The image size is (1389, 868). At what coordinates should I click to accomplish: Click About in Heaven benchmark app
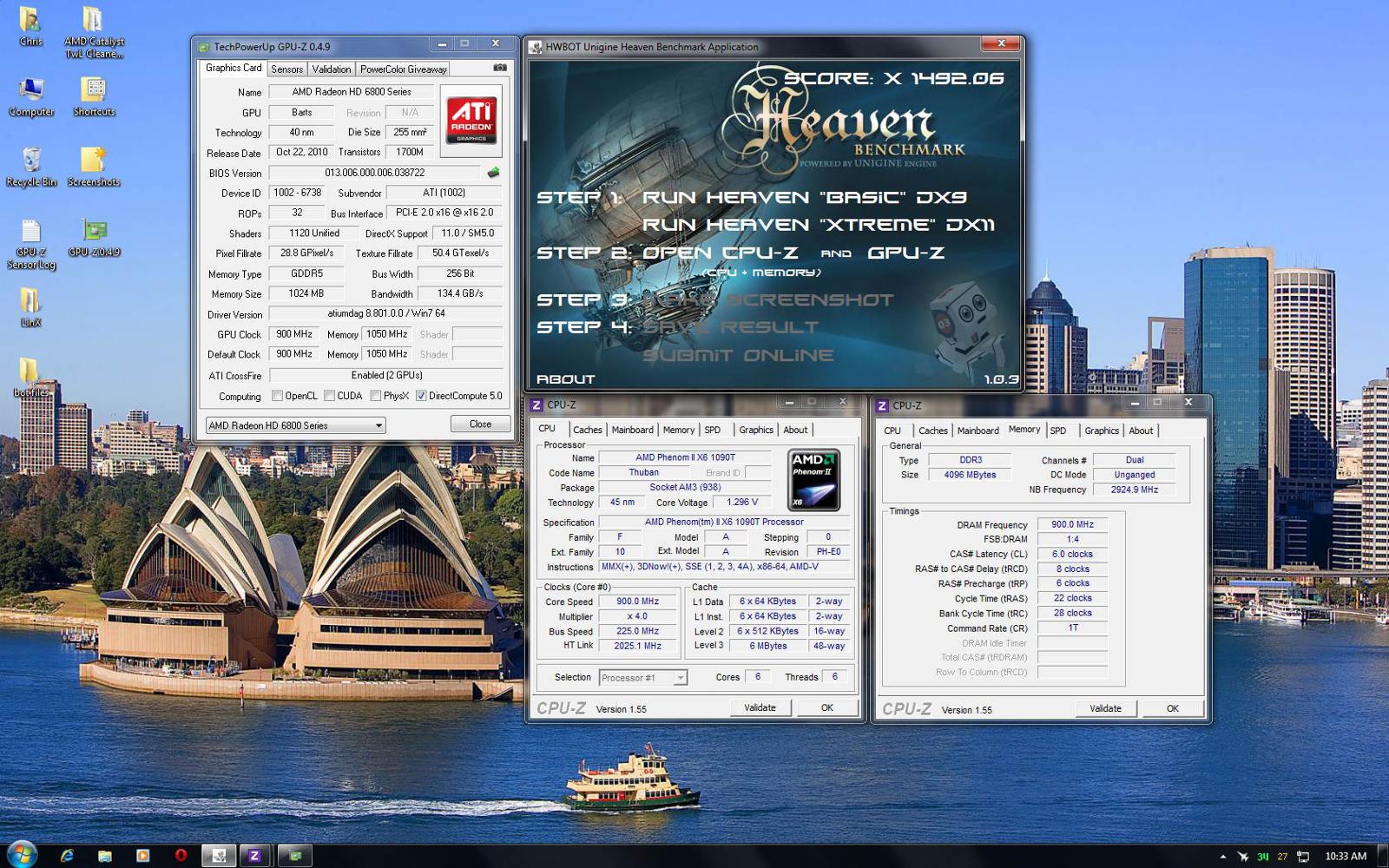pyautogui.click(x=566, y=379)
